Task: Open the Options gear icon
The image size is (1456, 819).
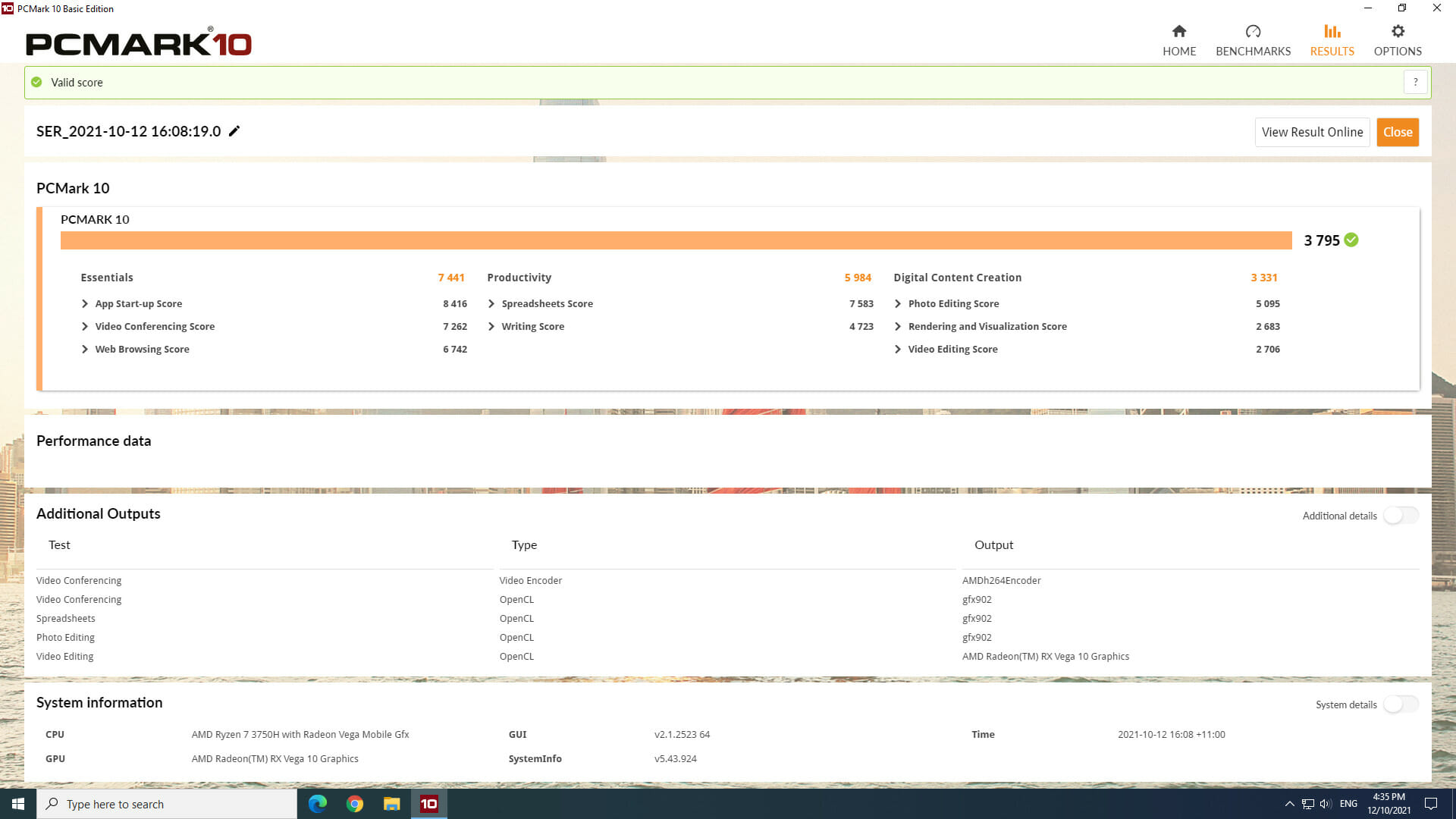Action: point(1398,31)
